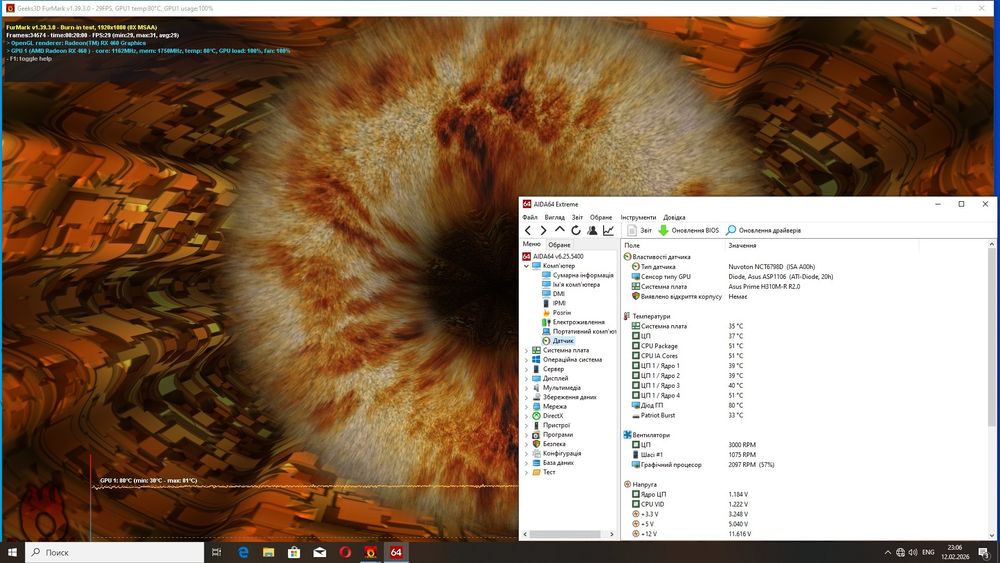Expand the Мережа tree node
Viewport: 1000px width, 563px height.
pyautogui.click(x=526, y=406)
